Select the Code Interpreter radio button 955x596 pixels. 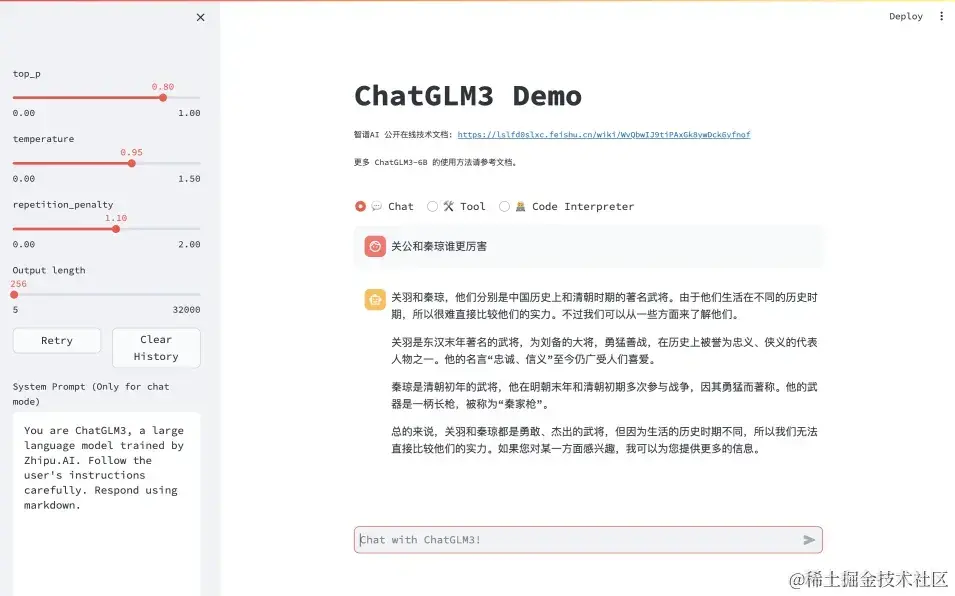(x=504, y=206)
